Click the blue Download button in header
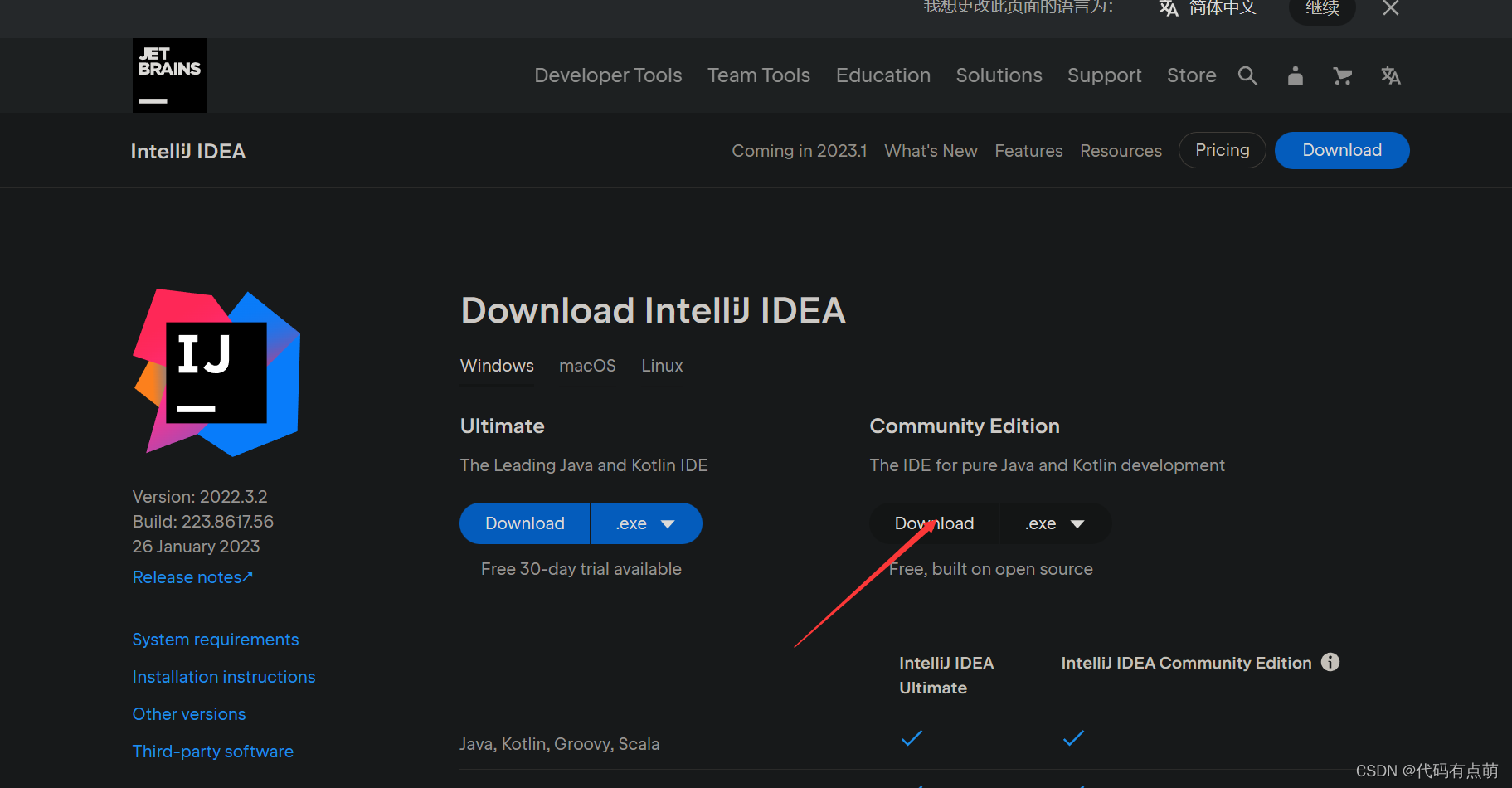 pos(1342,150)
